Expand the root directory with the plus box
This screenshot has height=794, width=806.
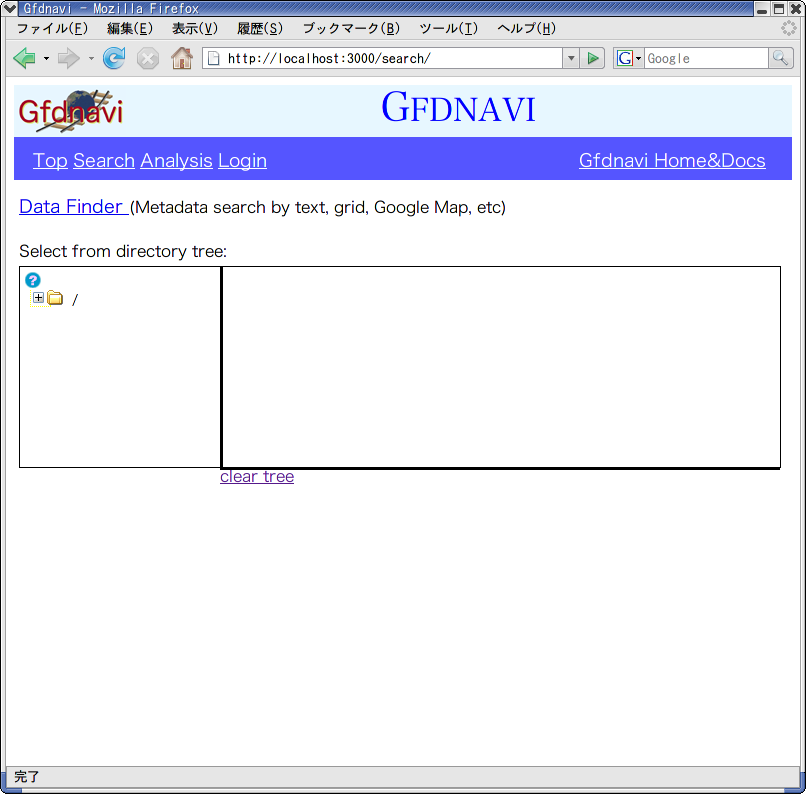pyautogui.click(x=38, y=298)
